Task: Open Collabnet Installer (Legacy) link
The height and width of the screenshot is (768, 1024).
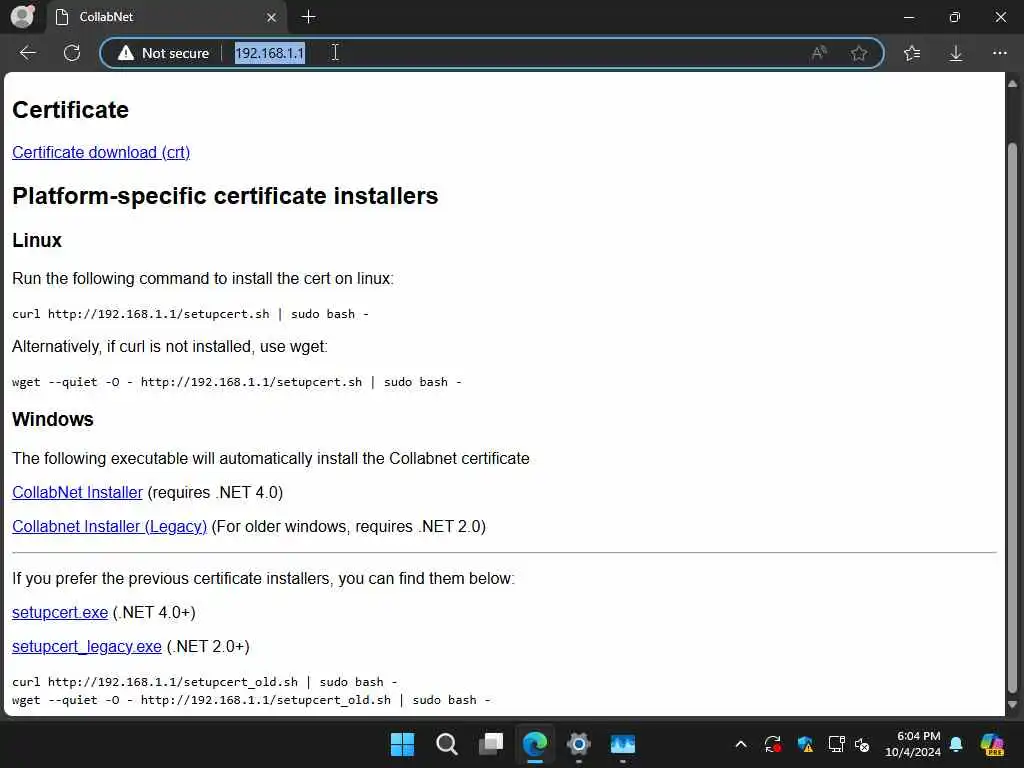Action: [x=110, y=526]
